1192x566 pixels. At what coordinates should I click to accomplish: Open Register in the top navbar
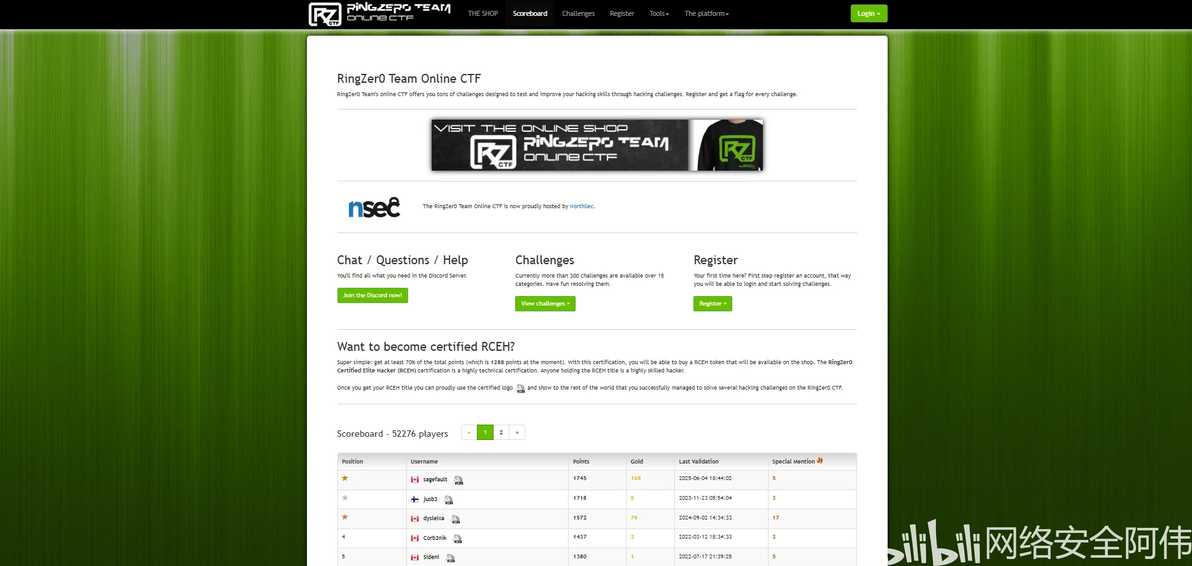[x=622, y=14]
